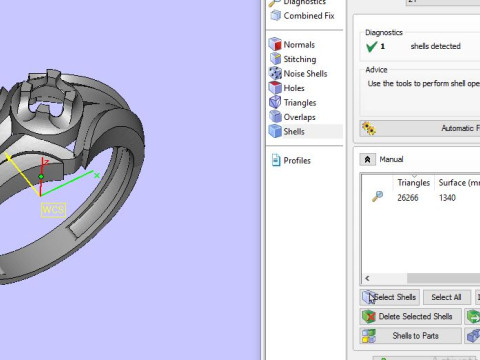Click the Shells to Parts button
The width and height of the screenshot is (480, 360).
click(411, 336)
